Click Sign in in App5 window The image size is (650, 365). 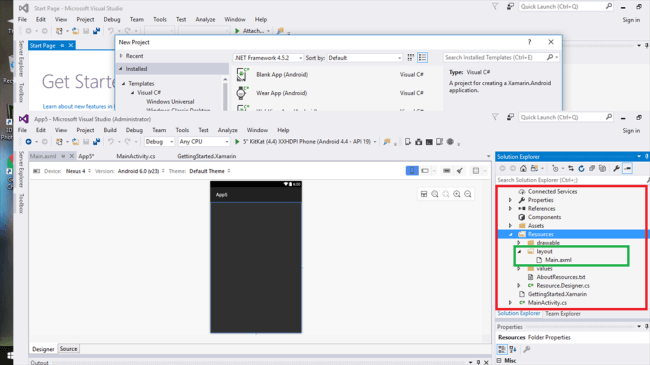click(631, 131)
